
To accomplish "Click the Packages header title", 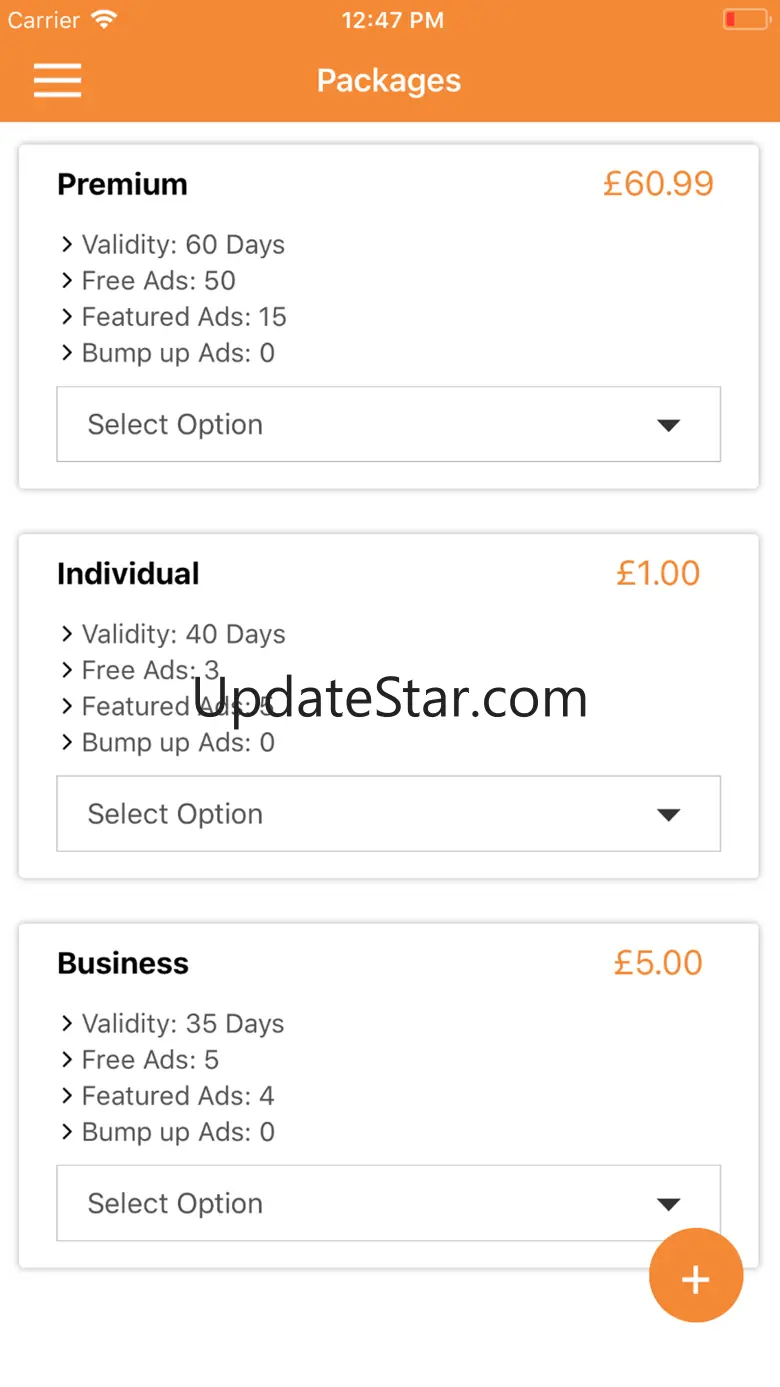I will (x=389, y=81).
